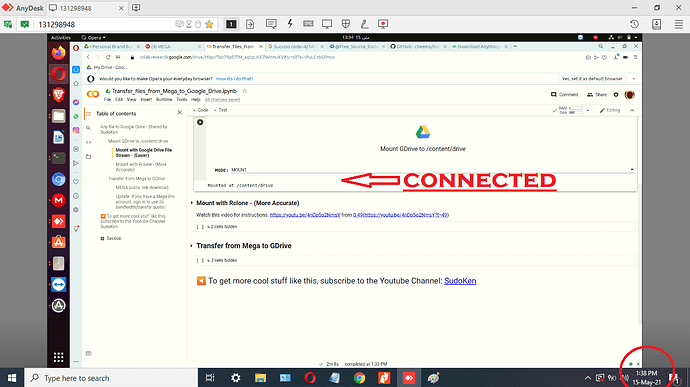Star the Colab notebook title
Image resolution: width=690 pixels, height=387 pixels.
(245, 91)
